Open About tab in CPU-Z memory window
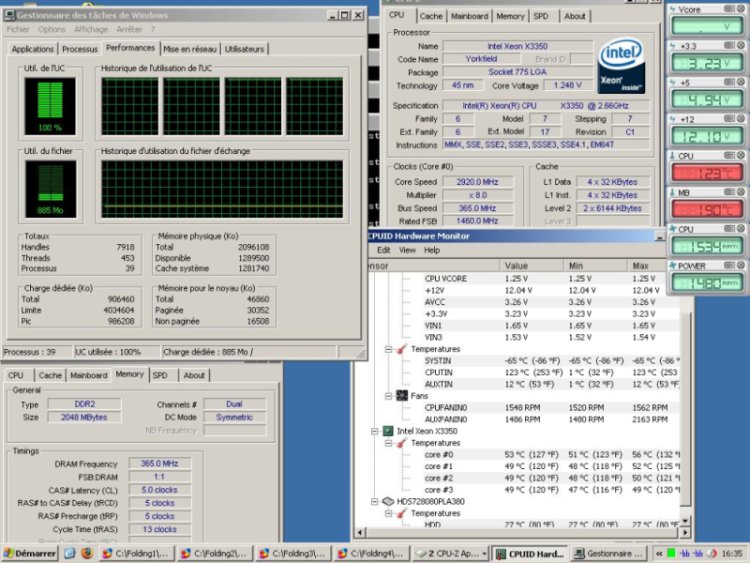Screen dimensions: 750x563 click(x=194, y=375)
